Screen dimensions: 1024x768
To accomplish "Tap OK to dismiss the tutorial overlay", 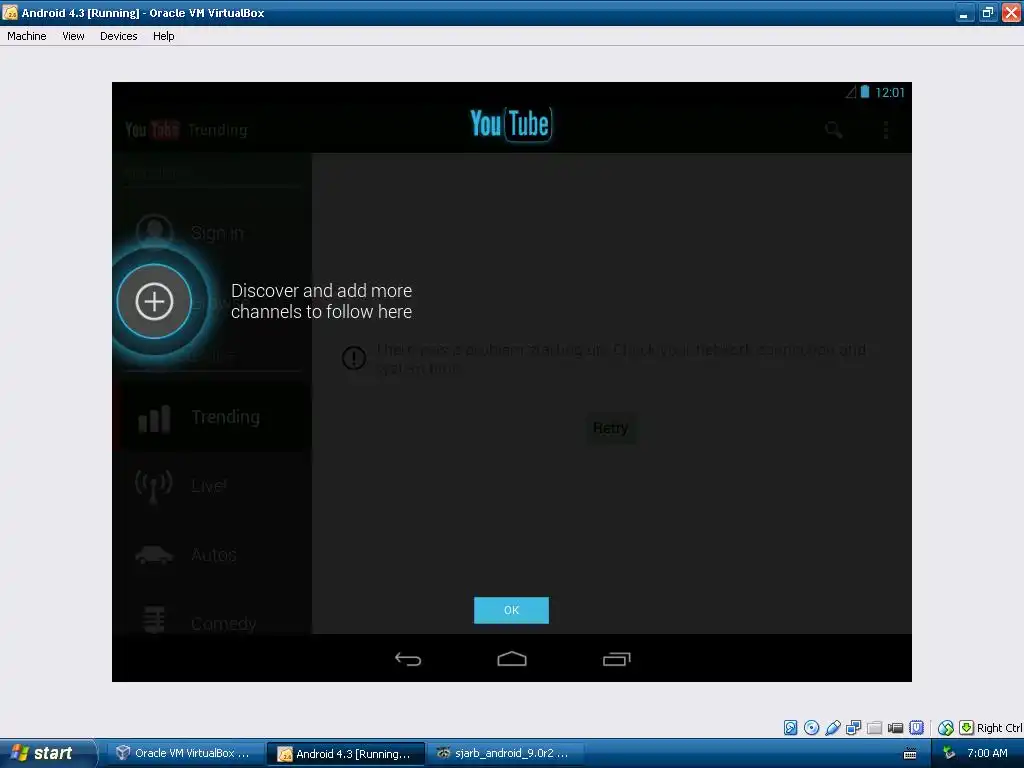I will point(511,610).
